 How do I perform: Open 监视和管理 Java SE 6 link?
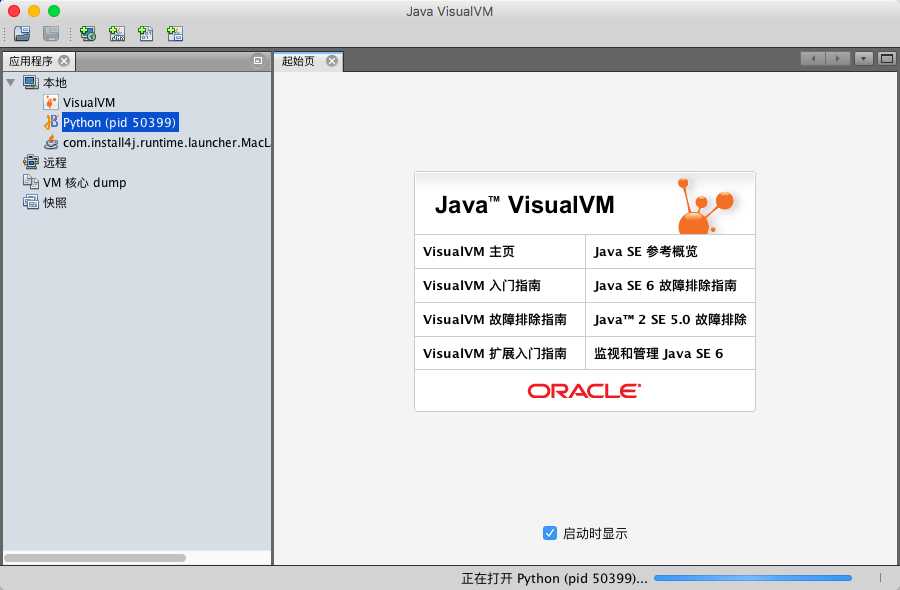658,353
